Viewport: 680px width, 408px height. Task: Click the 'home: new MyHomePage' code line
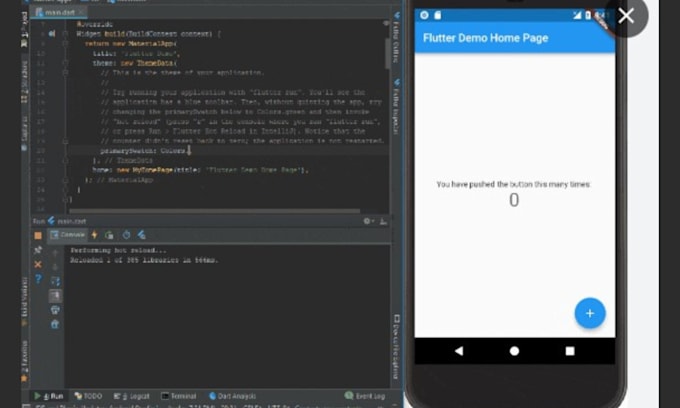pyautogui.click(x=200, y=170)
